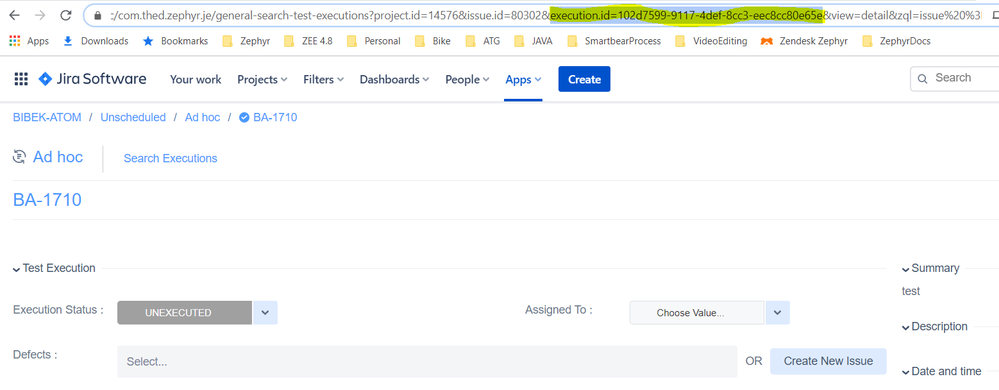The width and height of the screenshot is (999, 390).
Task: Open the BA-1710 breadcrumb link
Action: click(x=275, y=117)
